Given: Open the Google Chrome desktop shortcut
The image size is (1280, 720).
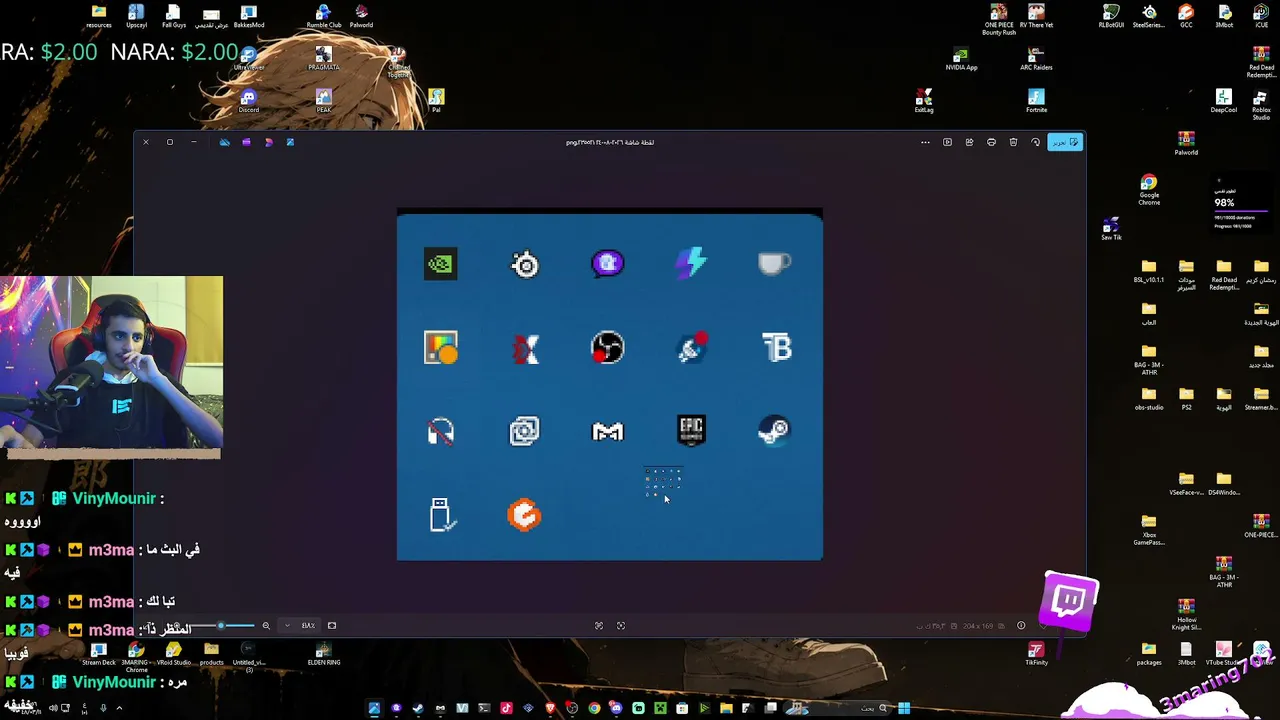Looking at the screenshot, I should coord(1149,190).
